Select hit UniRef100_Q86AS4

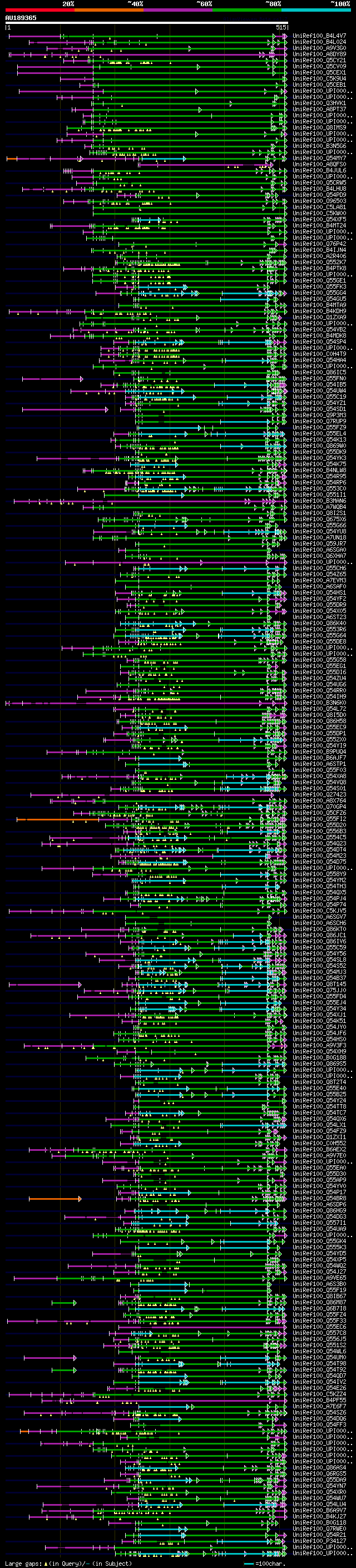[x=319, y=1467]
